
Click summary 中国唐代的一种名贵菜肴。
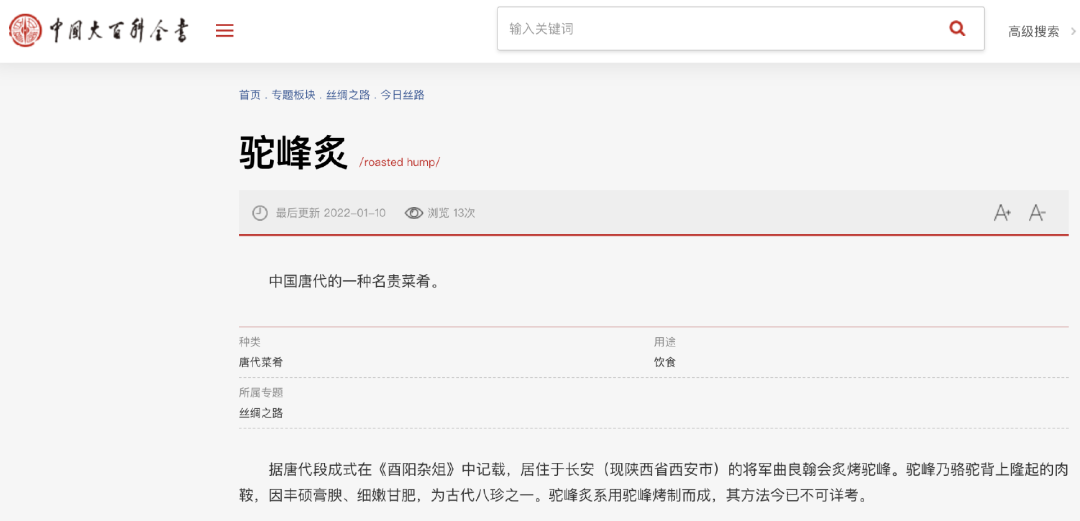[354, 281]
